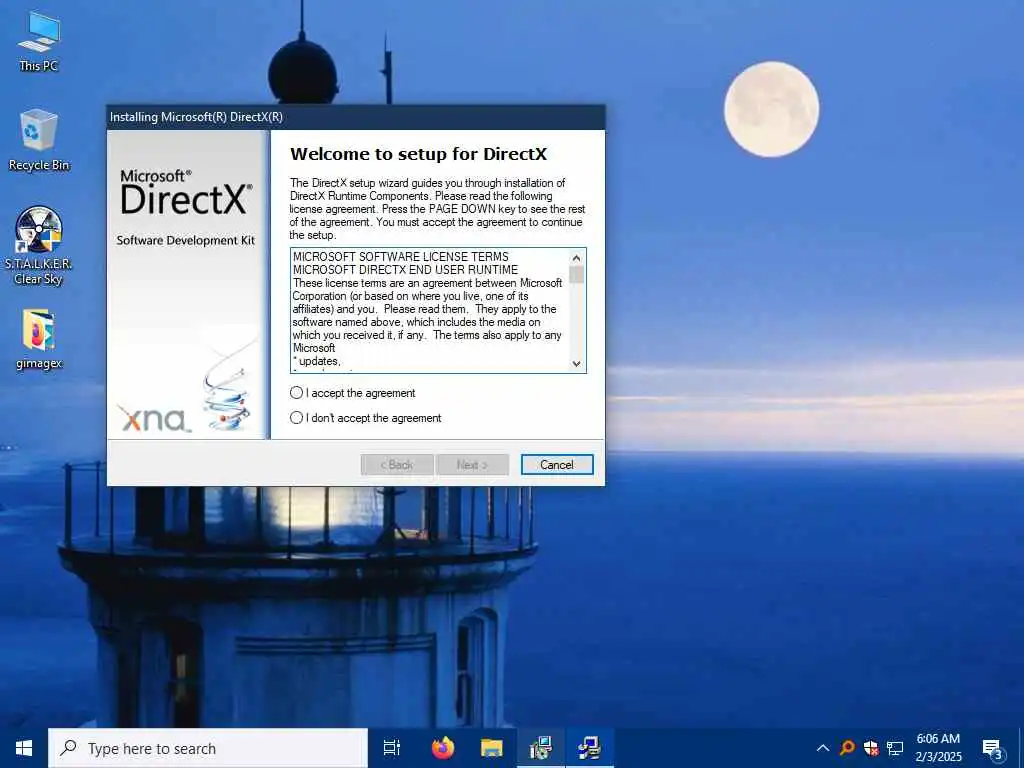Image resolution: width=1024 pixels, height=768 pixels.
Task: Open Windows Security tray icon
Action: coord(871,748)
